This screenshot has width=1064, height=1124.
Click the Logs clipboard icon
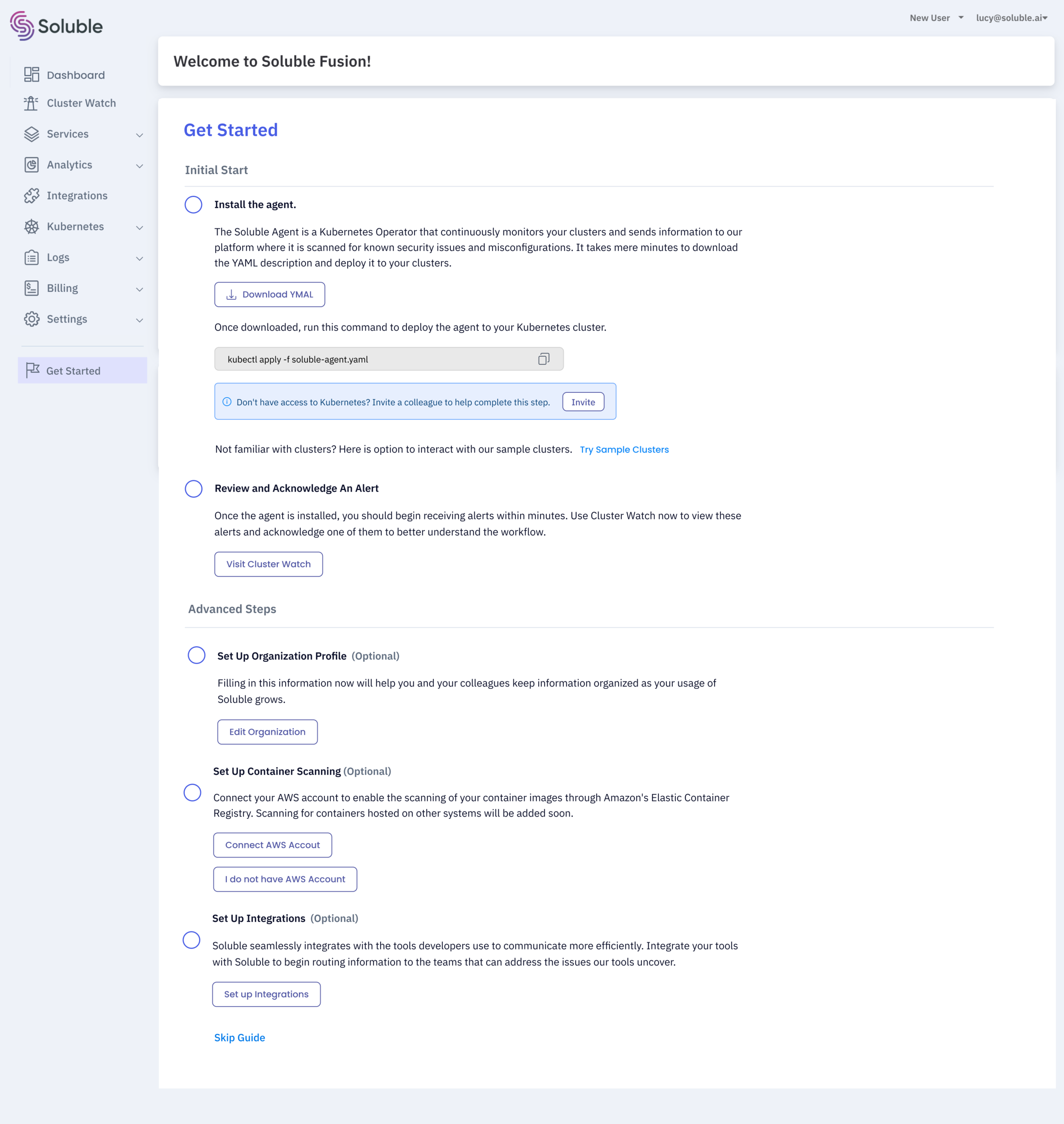[32, 257]
